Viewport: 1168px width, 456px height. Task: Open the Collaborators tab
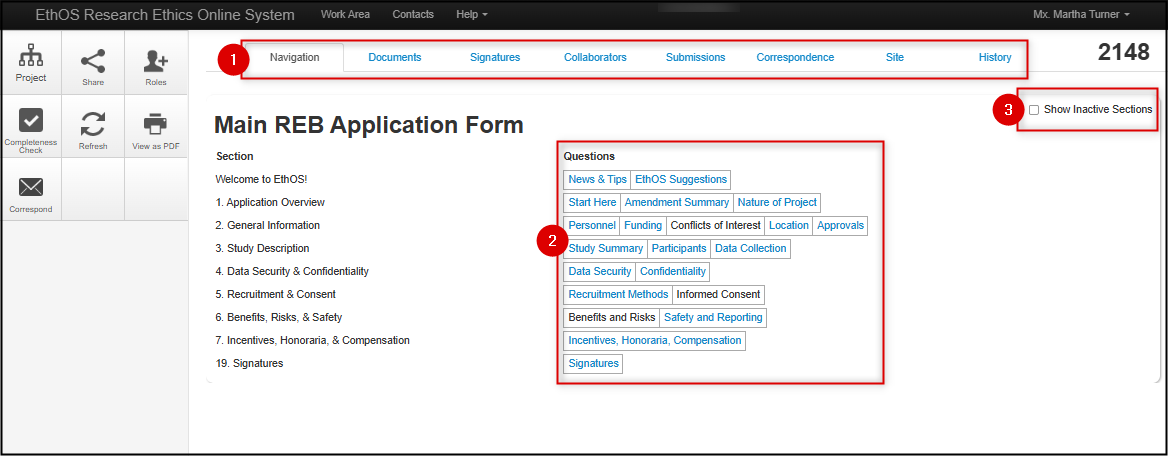595,58
